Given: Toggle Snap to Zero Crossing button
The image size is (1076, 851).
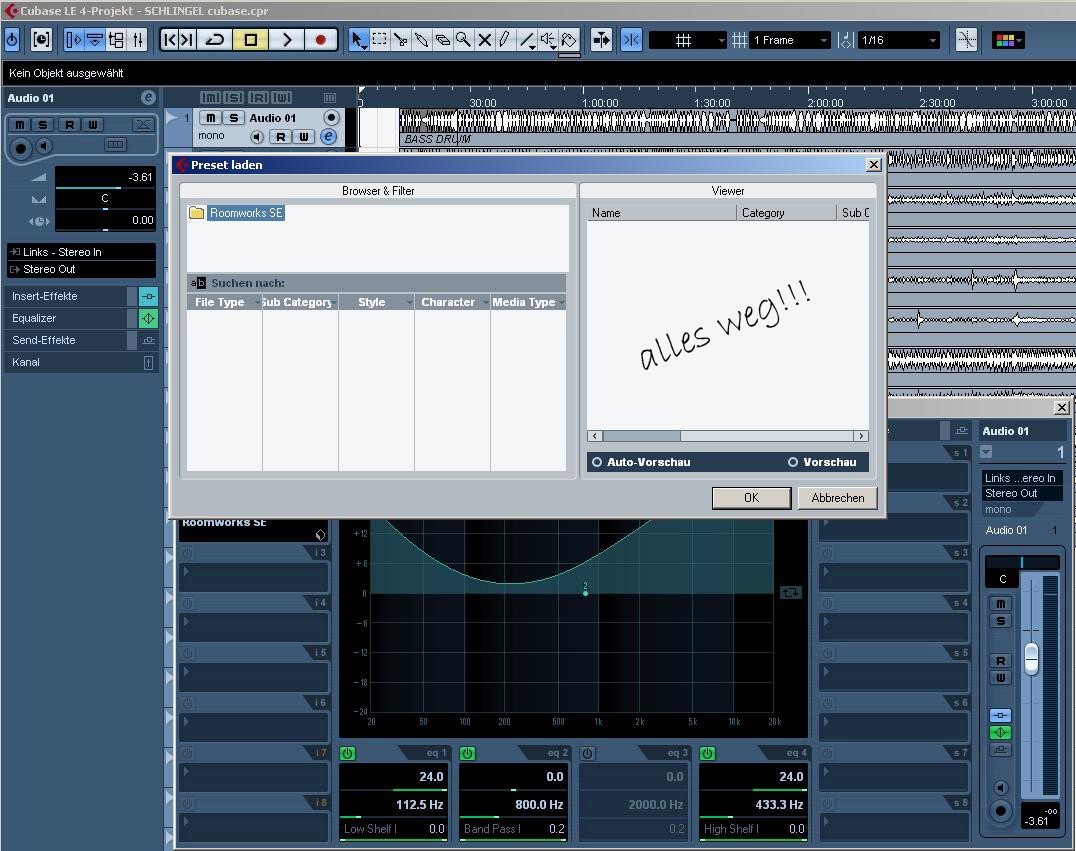Looking at the screenshot, I should coord(966,40).
